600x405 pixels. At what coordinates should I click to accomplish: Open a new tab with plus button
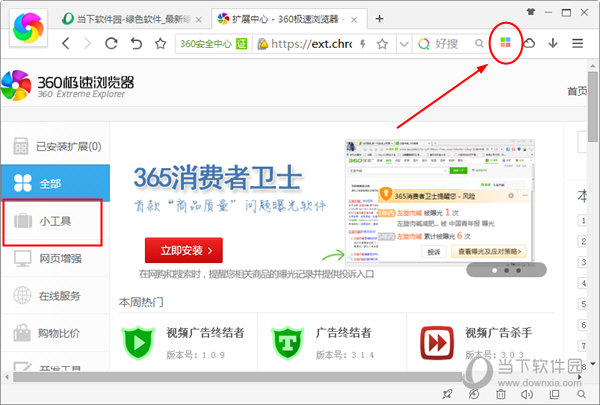point(379,18)
